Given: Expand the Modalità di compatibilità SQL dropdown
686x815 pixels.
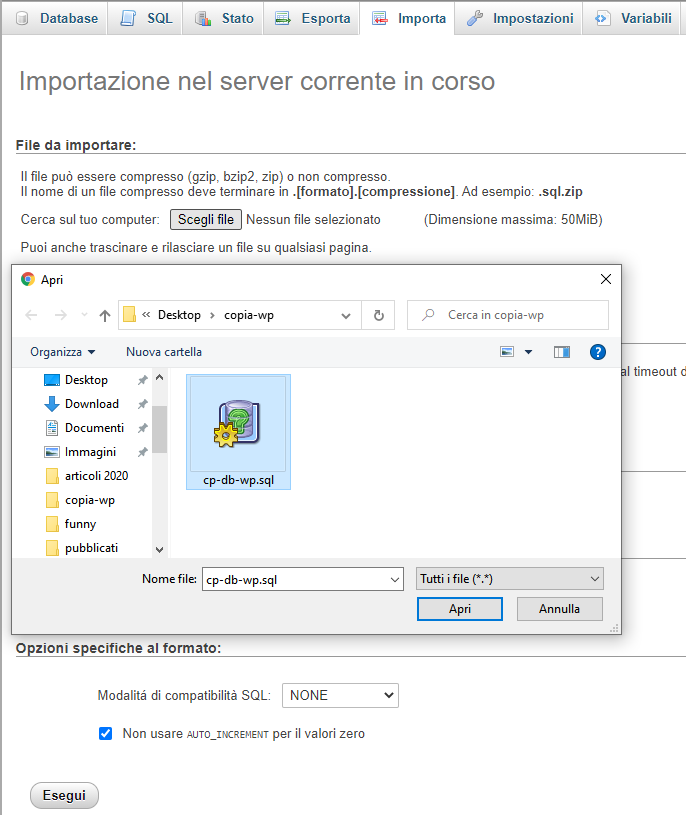Looking at the screenshot, I should (x=340, y=695).
